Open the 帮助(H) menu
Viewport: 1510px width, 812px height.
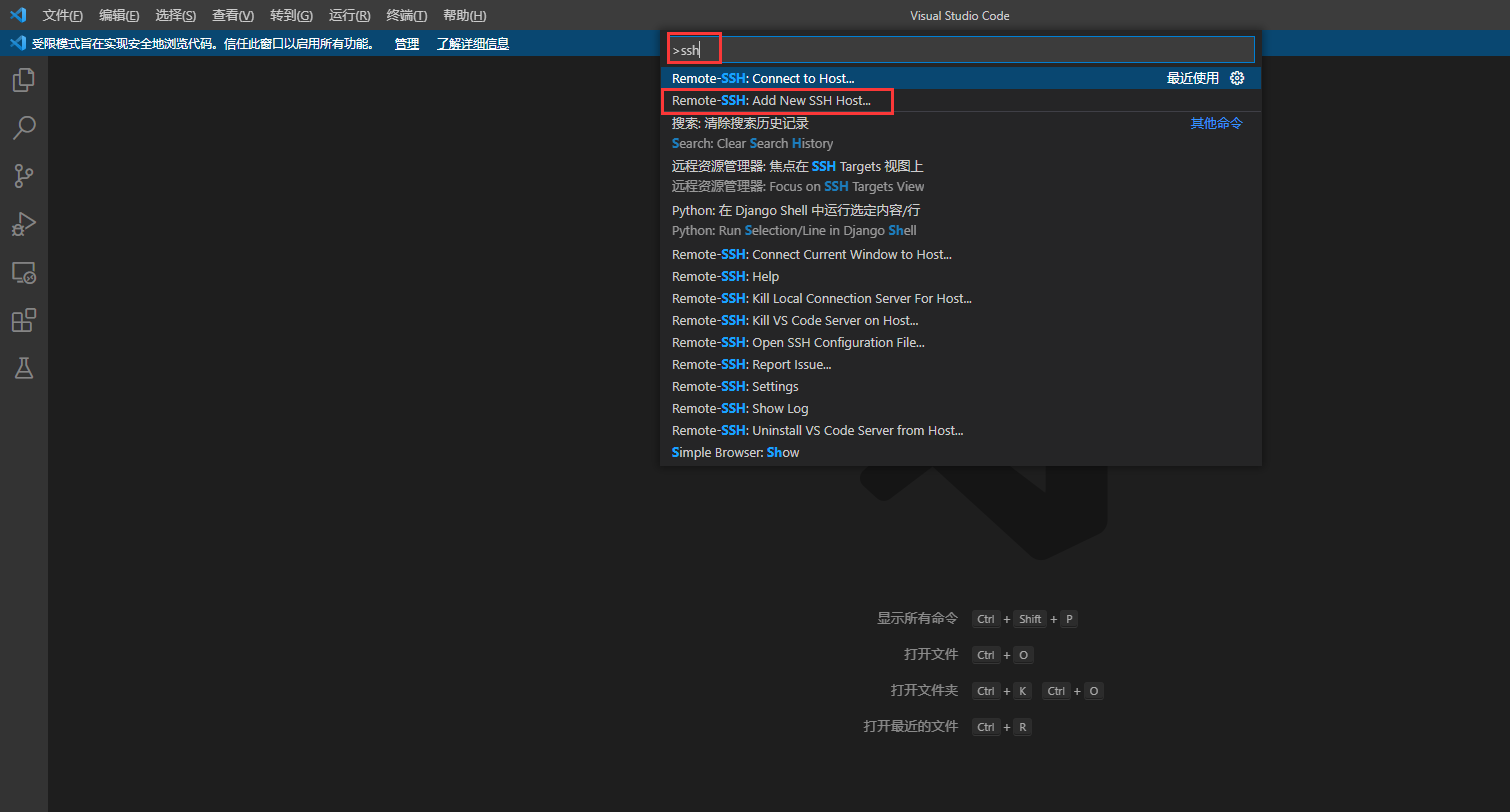(x=464, y=16)
